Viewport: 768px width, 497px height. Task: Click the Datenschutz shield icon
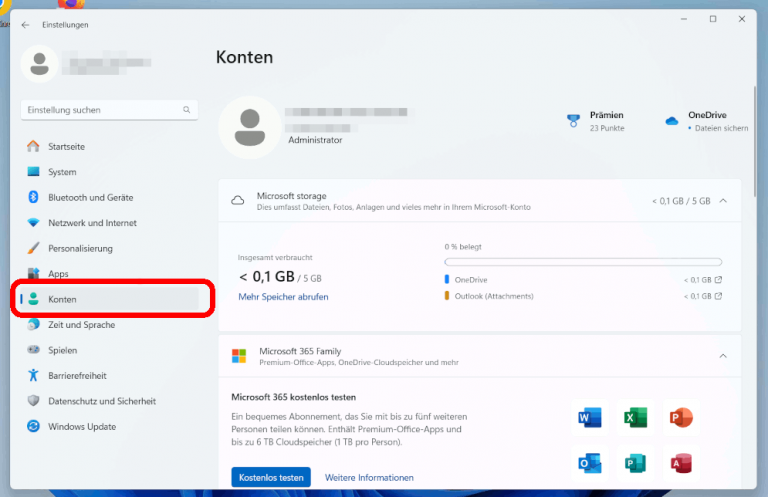pos(33,401)
